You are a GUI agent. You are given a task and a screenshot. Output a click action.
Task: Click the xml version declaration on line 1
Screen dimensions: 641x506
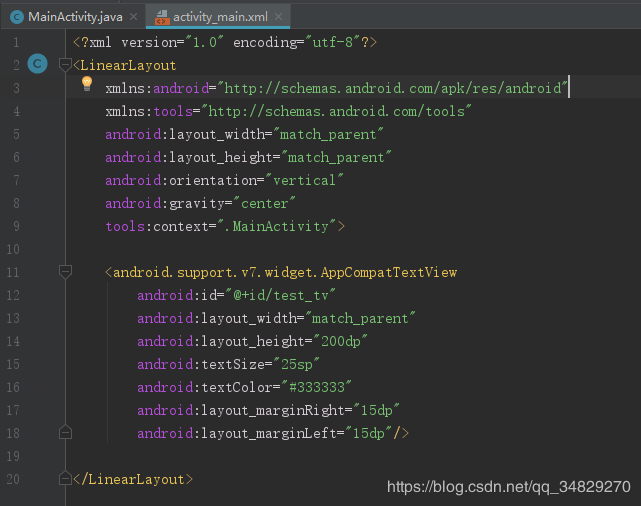(225, 42)
